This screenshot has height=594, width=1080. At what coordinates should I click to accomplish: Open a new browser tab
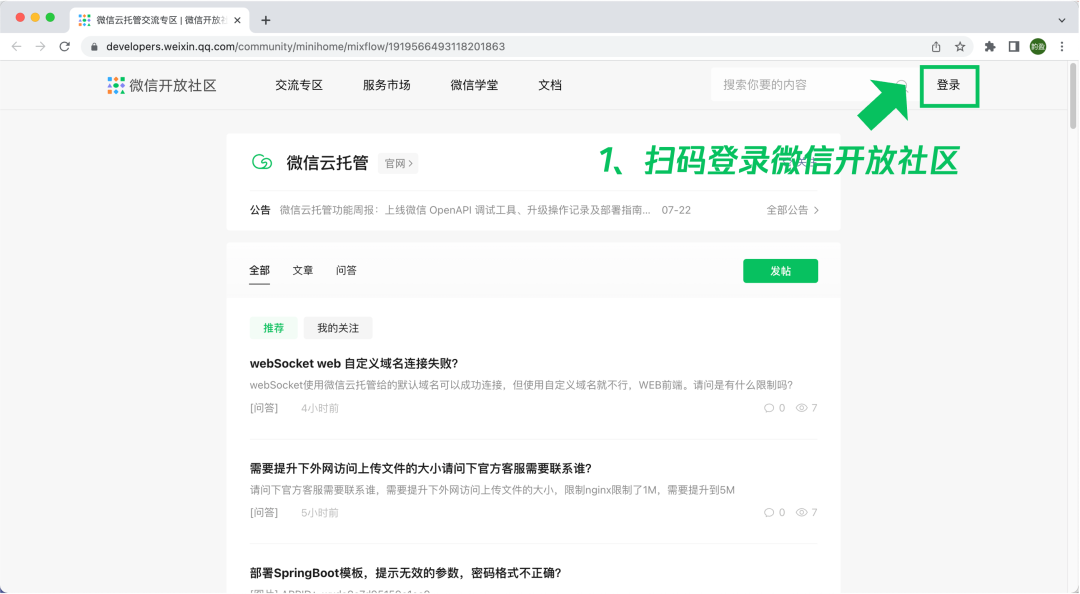coord(266,21)
